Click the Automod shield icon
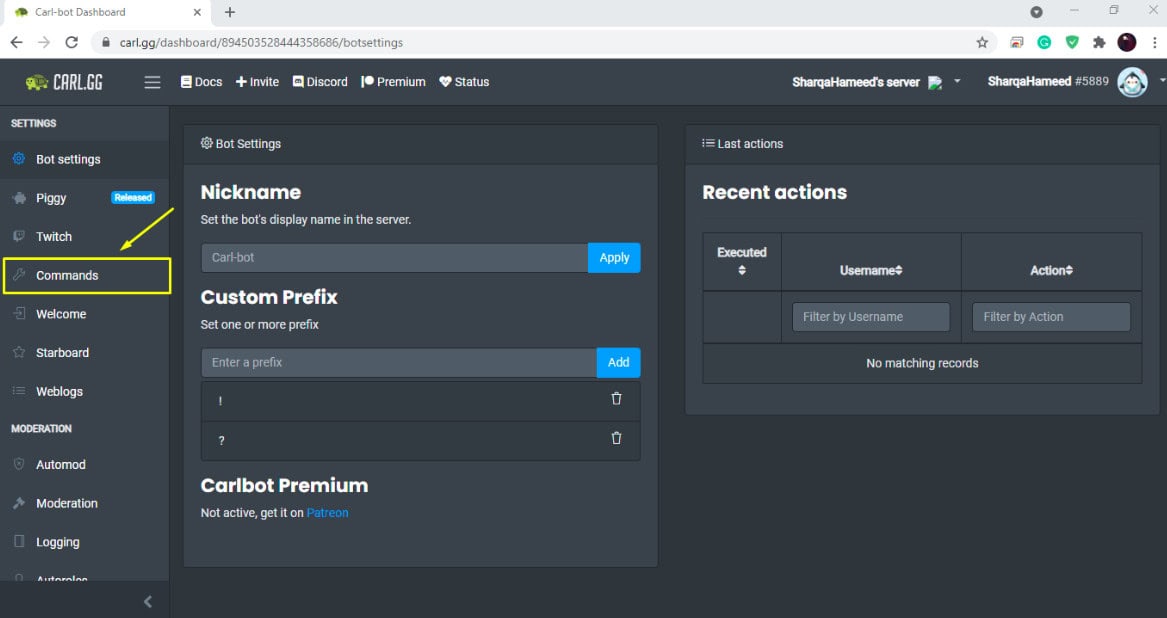This screenshot has height=618, width=1167. click(x=19, y=464)
